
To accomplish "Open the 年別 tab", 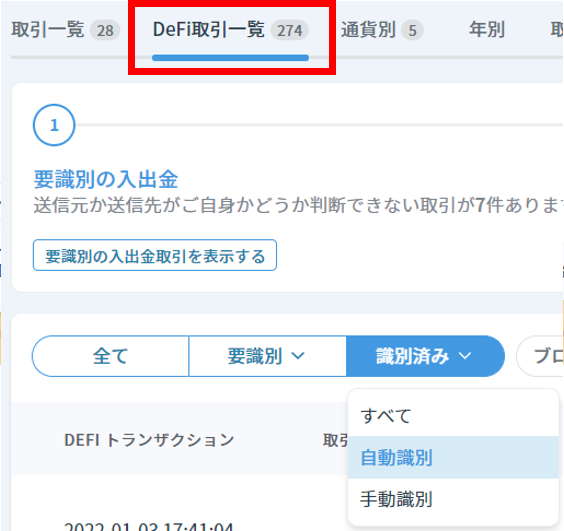I will 487,30.
